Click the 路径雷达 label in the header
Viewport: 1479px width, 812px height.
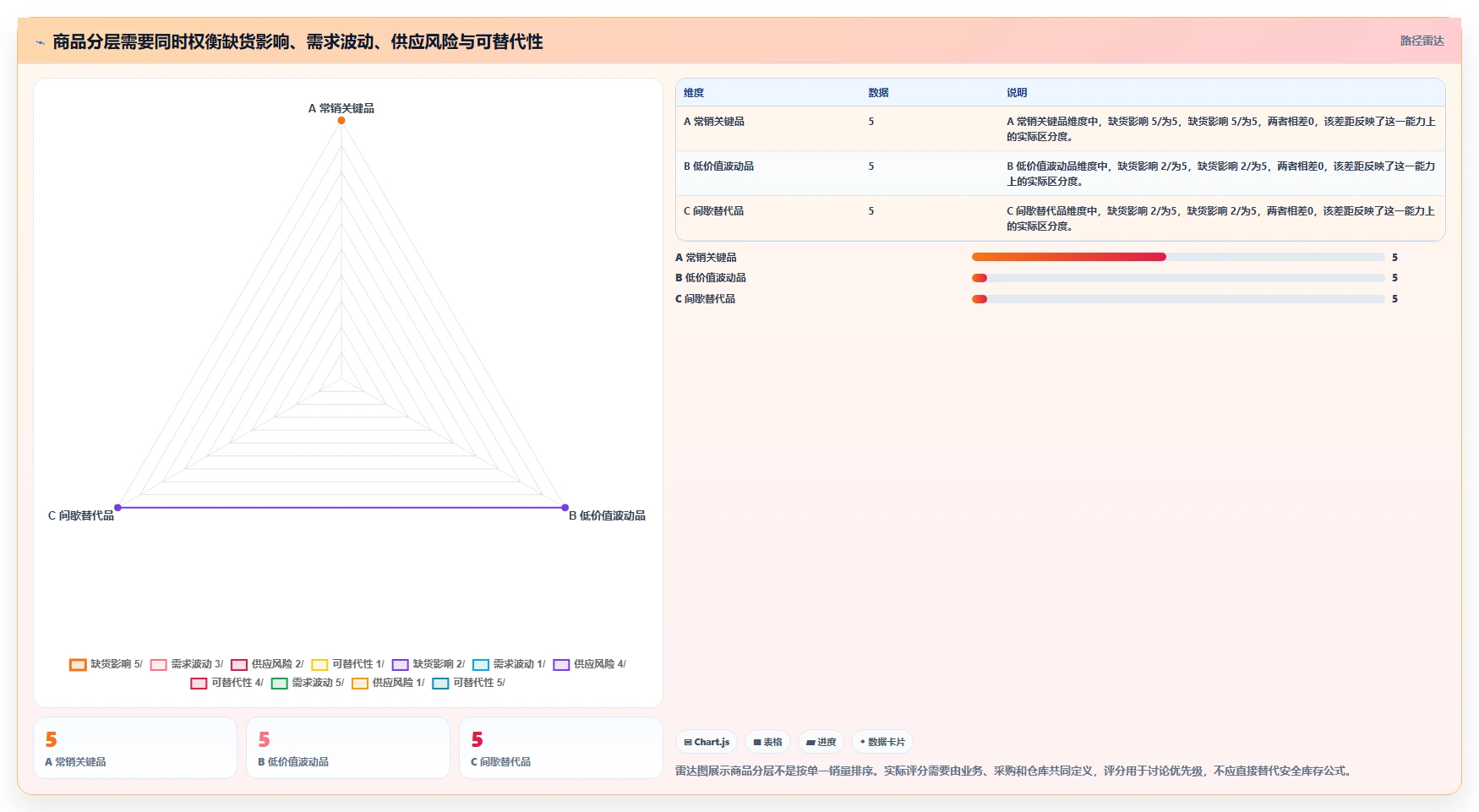[x=1422, y=41]
